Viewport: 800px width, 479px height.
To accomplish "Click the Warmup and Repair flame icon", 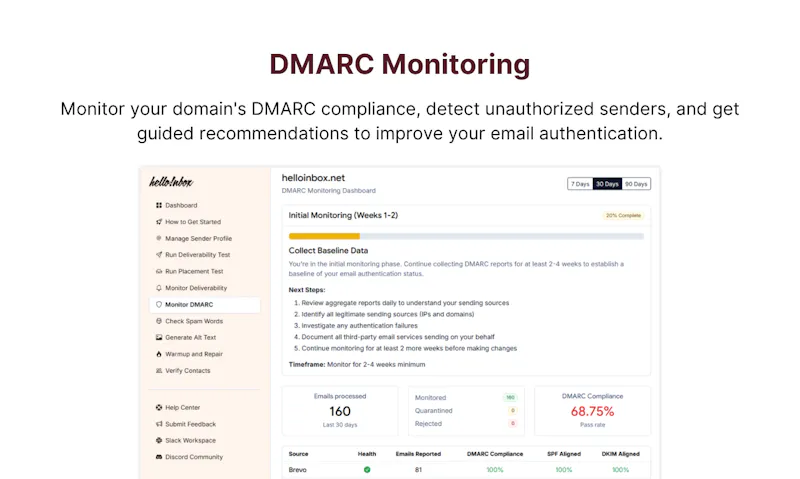I will (x=159, y=354).
